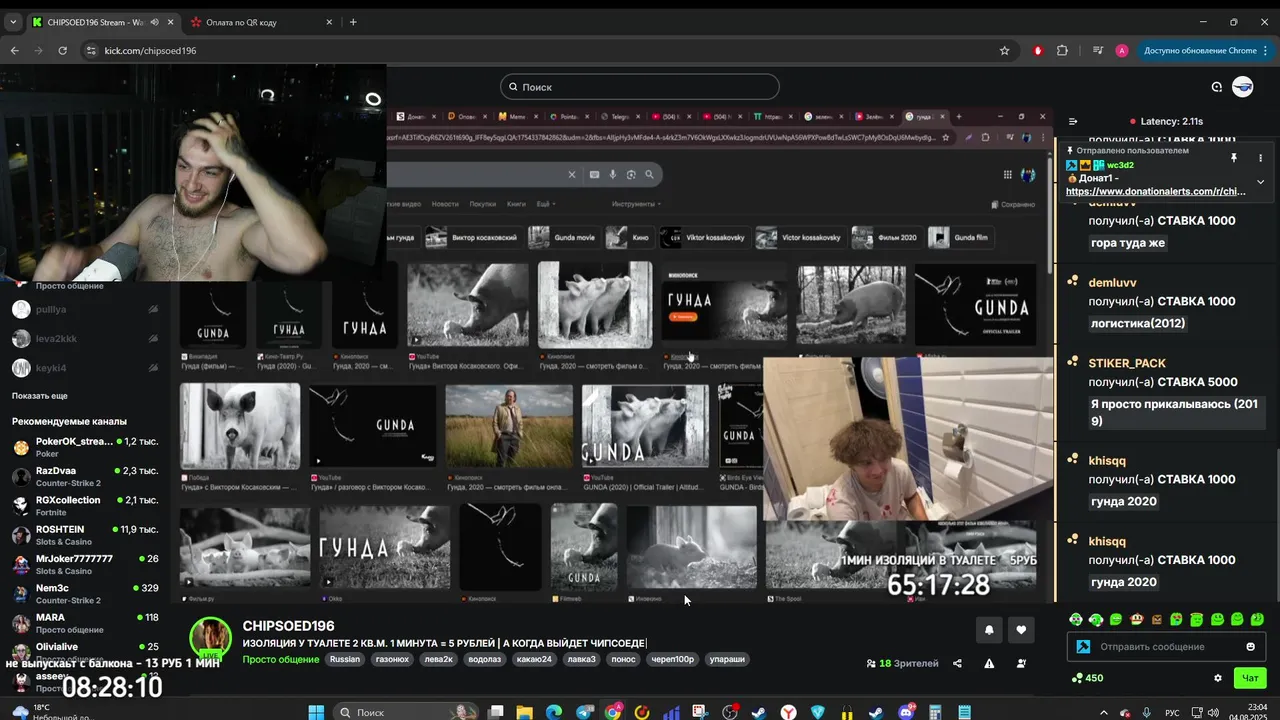Open recommended channel ROSHTEIN
Viewport: 1280px width, 720px height.
click(85, 535)
